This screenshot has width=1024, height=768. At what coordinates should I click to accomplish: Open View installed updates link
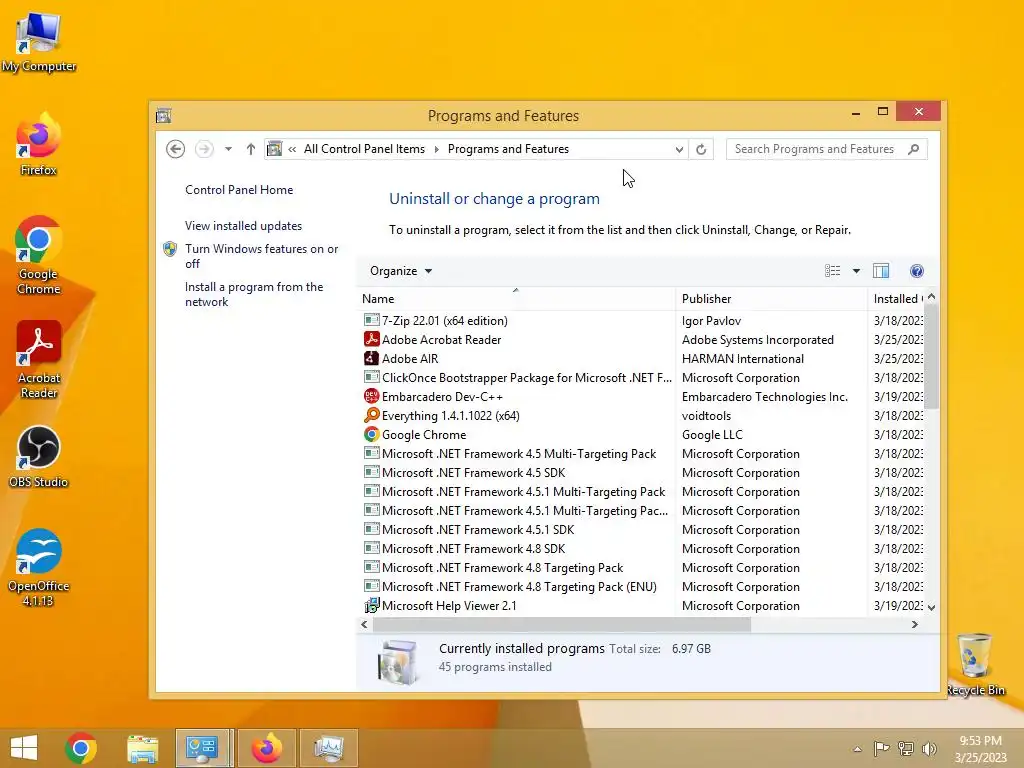pyautogui.click(x=244, y=226)
